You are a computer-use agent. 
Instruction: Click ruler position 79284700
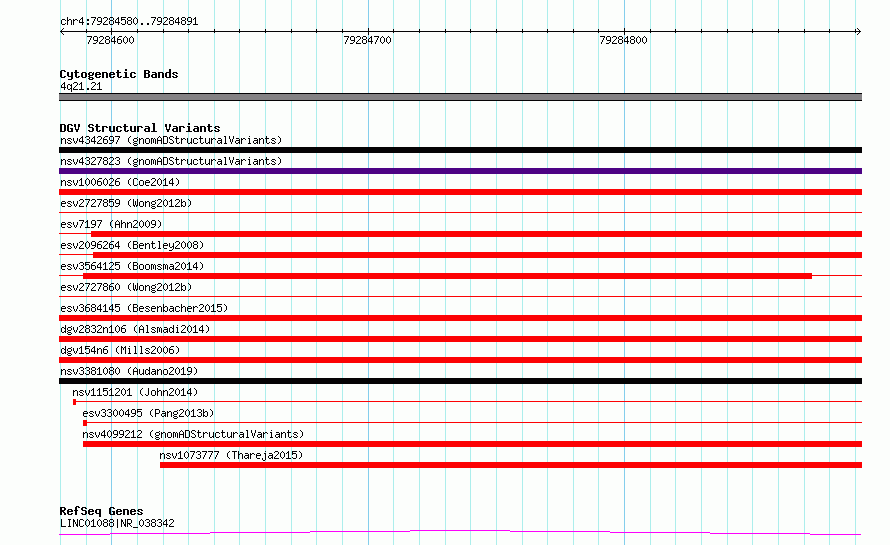coord(367,40)
